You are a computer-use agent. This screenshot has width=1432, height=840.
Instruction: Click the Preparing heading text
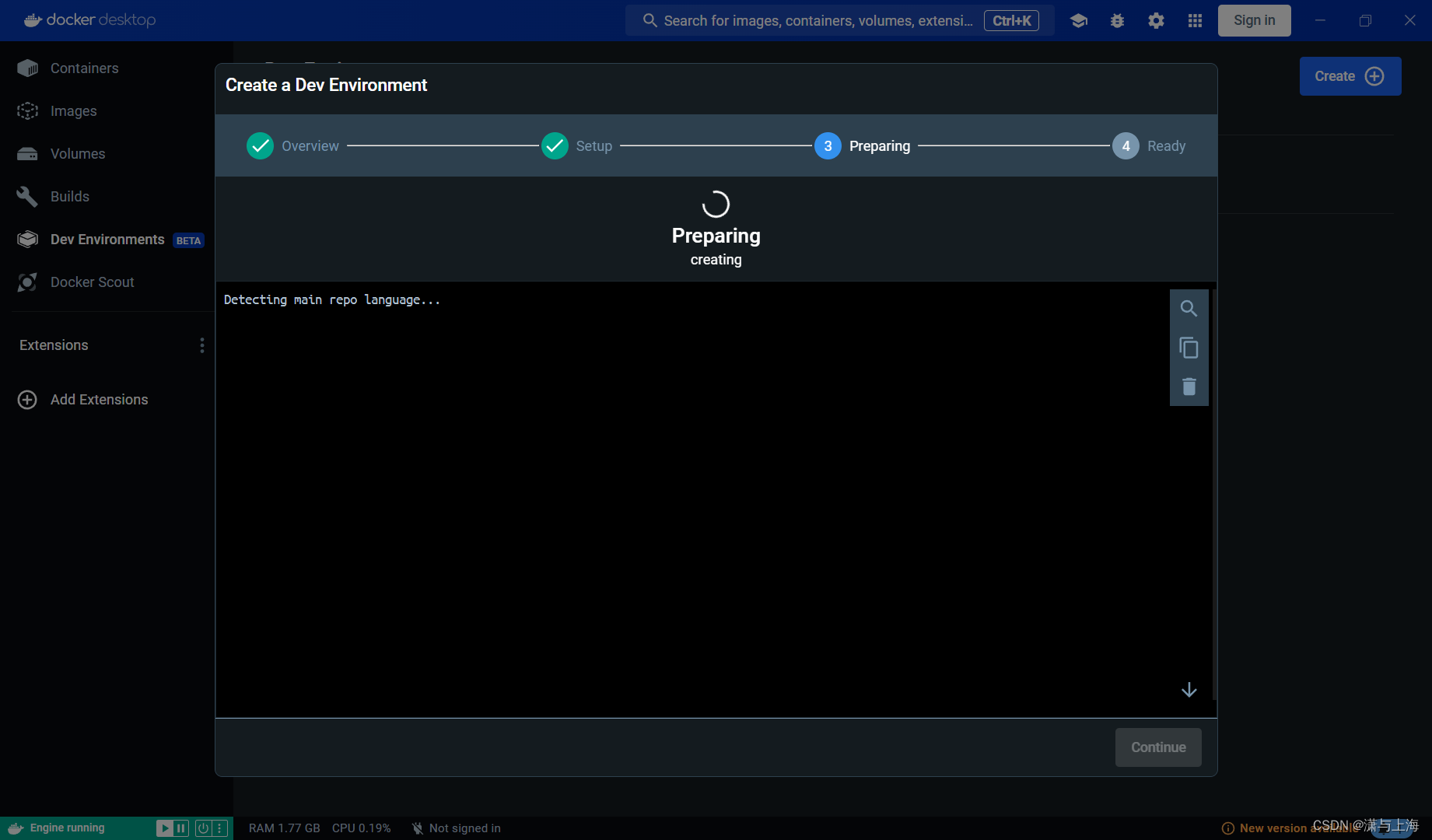[x=716, y=236]
